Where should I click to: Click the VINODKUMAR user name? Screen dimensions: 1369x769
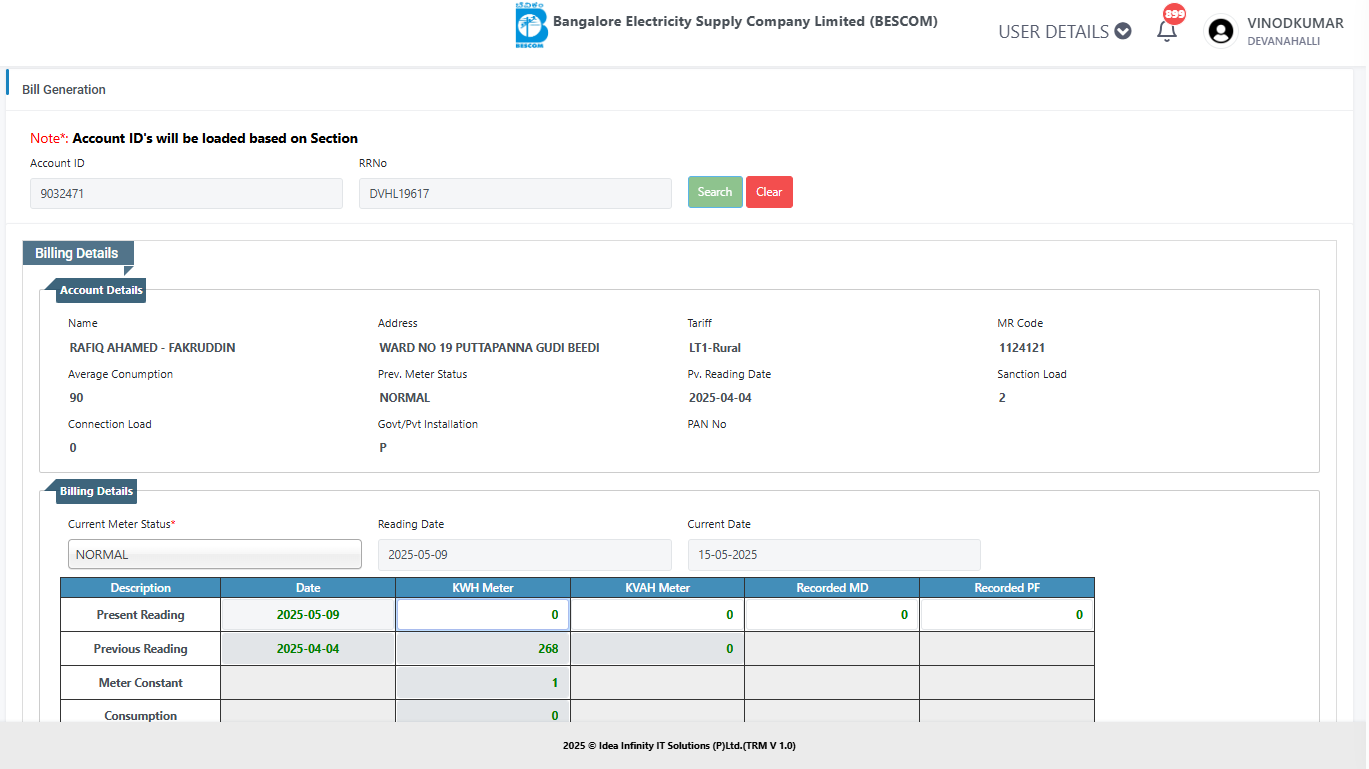click(1296, 23)
